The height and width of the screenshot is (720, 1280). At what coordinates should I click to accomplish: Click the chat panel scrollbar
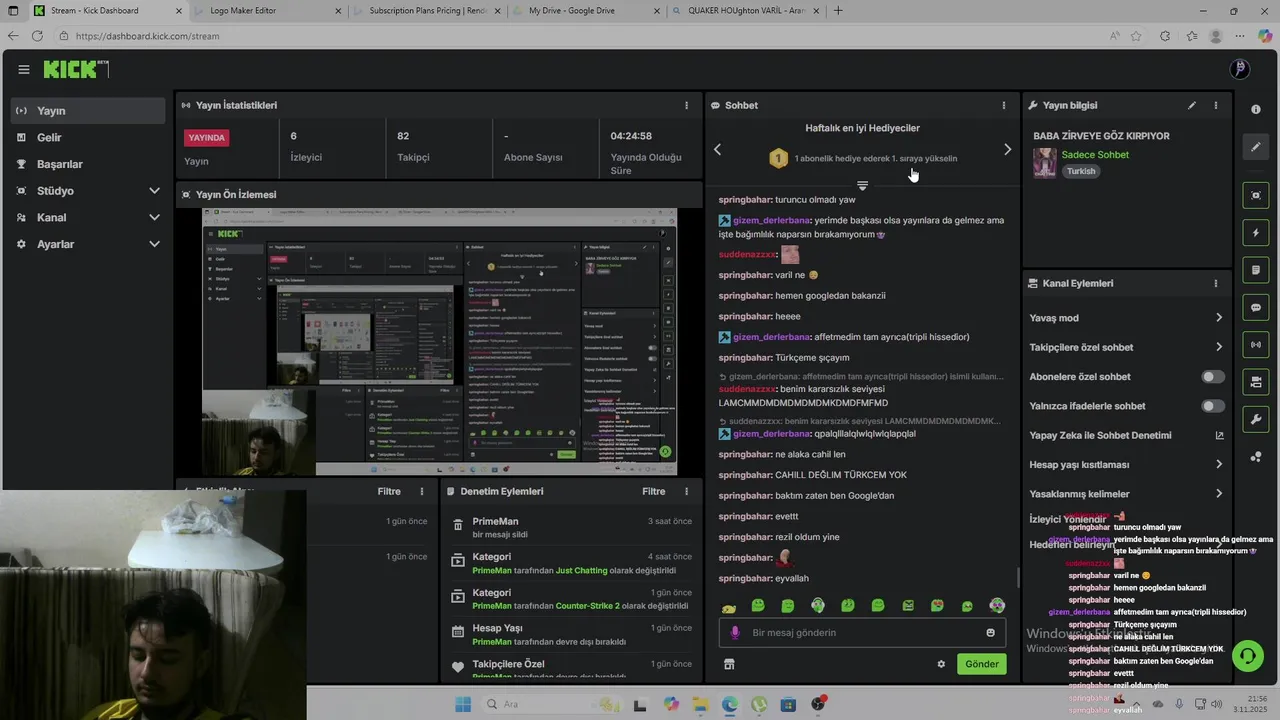1018,577
